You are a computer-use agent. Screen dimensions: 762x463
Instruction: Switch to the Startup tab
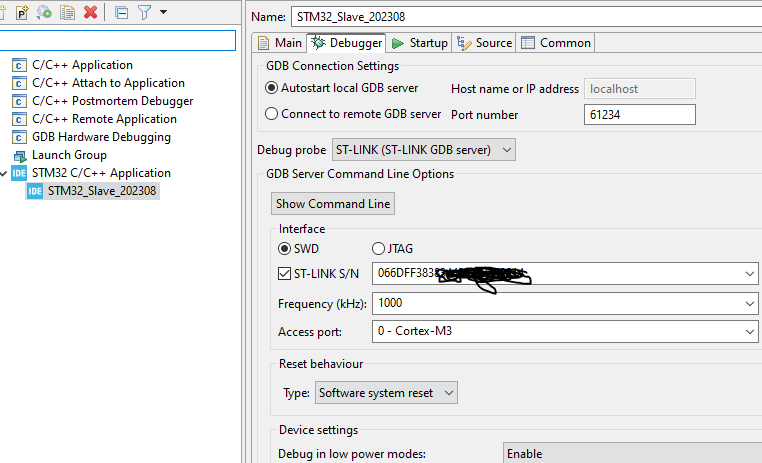[x=419, y=43]
